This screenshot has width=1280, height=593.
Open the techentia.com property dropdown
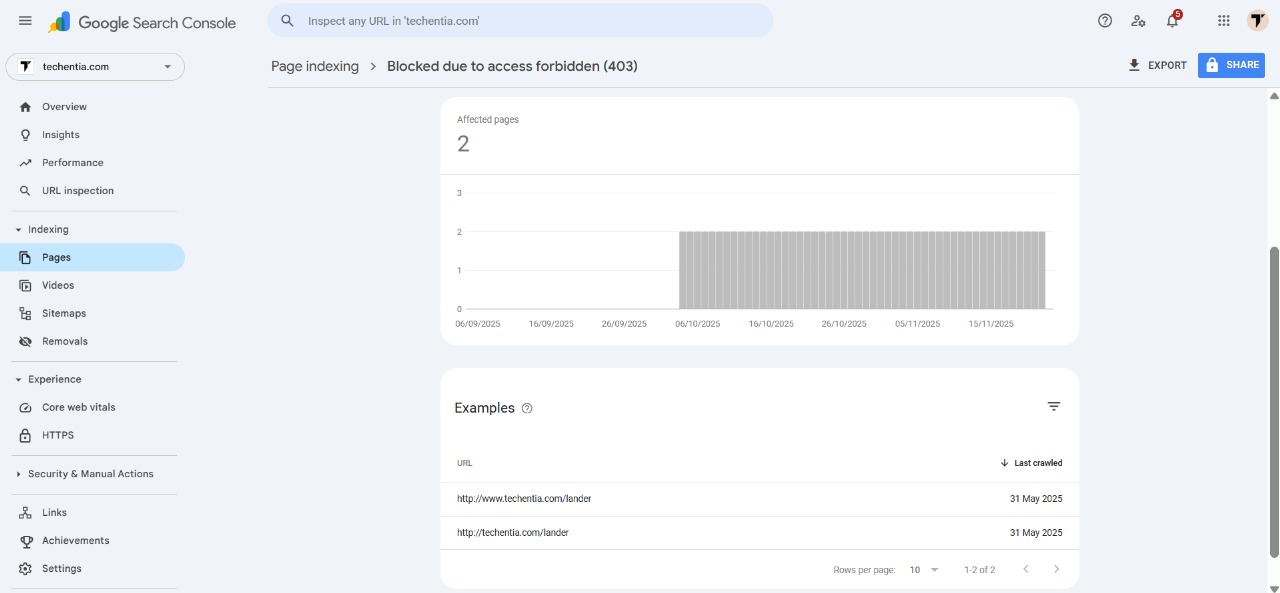(95, 67)
